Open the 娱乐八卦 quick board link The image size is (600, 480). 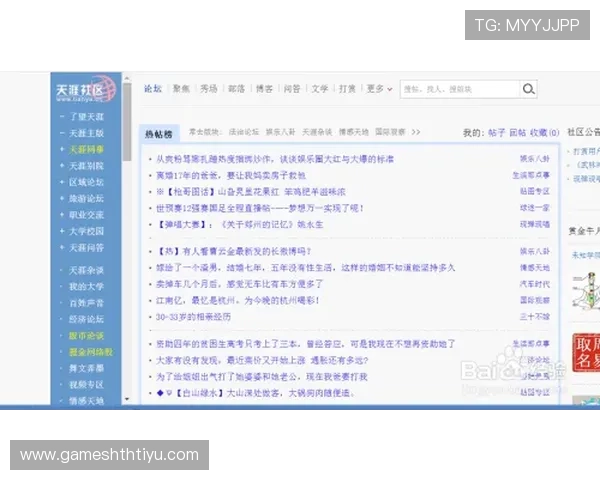coord(280,132)
